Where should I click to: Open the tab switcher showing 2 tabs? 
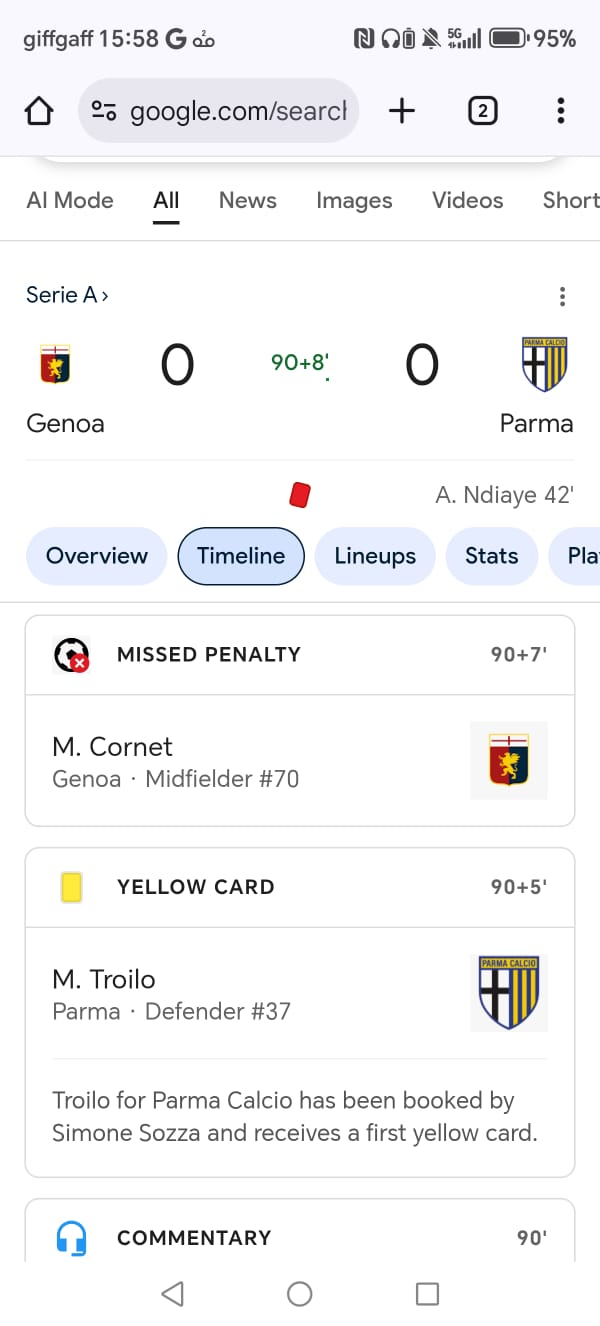482,111
